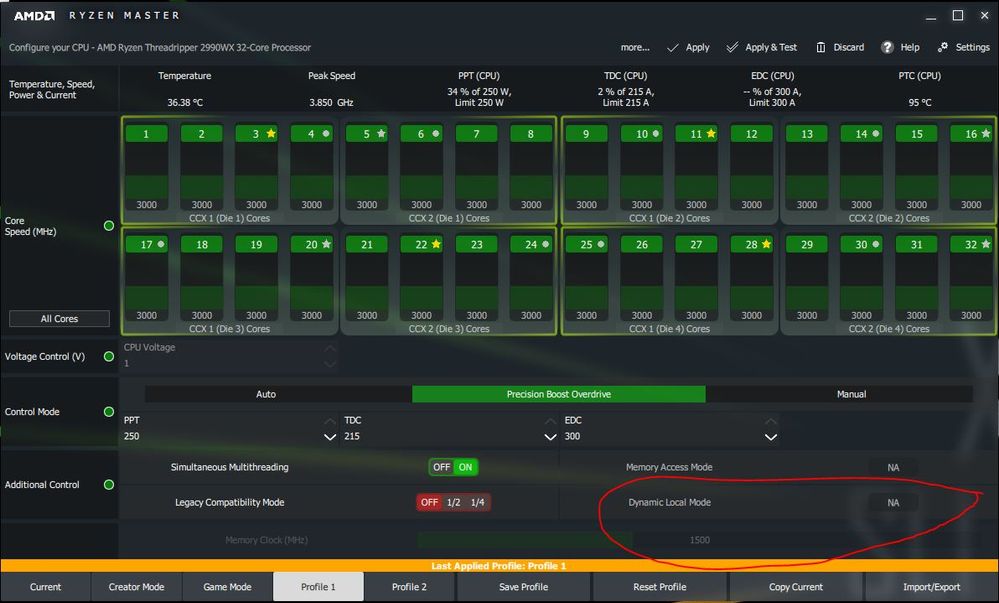This screenshot has width=999, height=603.
Task: Toggle the Control Mode green indicator
Action: click(x=109, y=412)
